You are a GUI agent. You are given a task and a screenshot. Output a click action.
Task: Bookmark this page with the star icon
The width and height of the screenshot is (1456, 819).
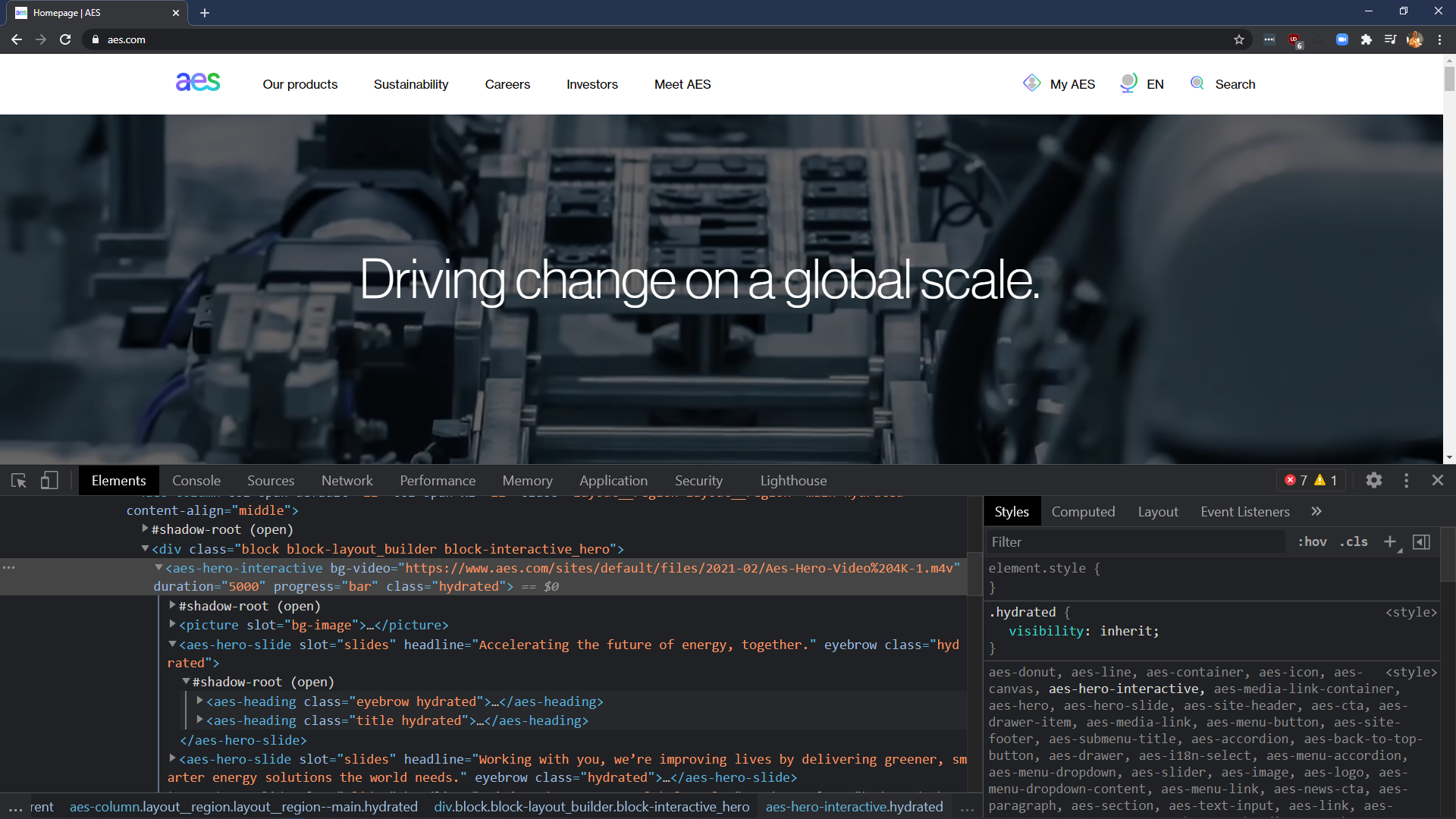tap(1239, 39)
